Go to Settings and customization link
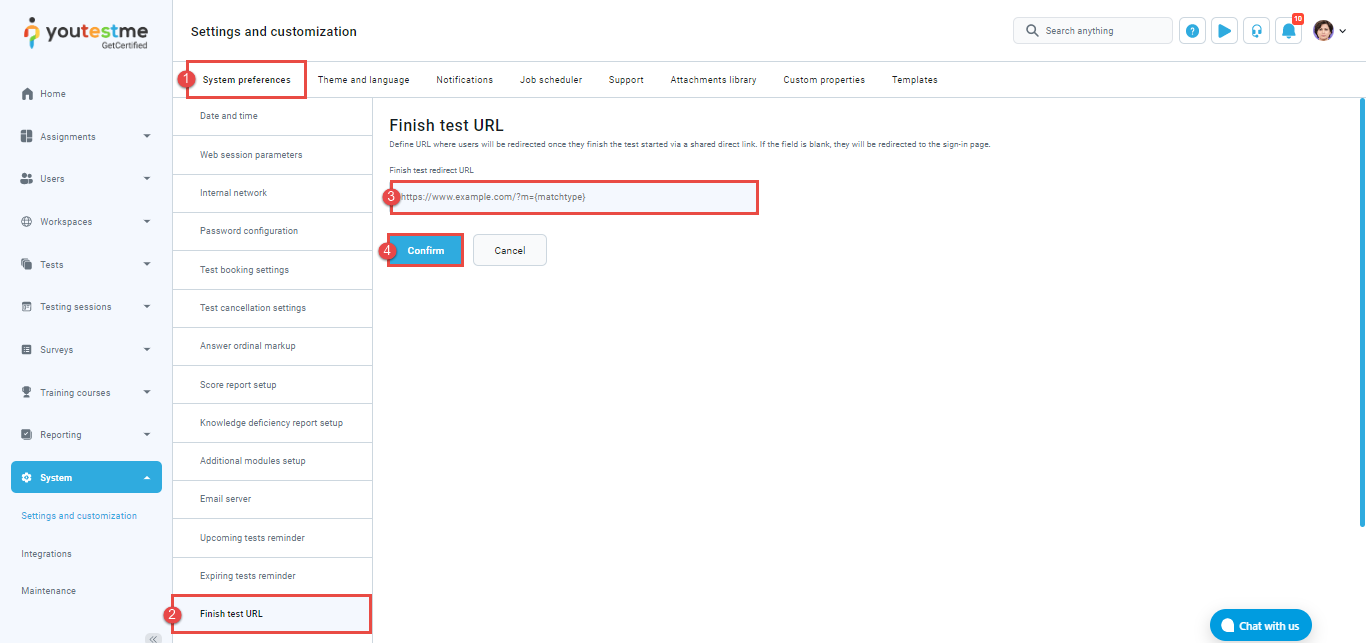The width and height of the screenshot is (1366, 643). [79, 516]
